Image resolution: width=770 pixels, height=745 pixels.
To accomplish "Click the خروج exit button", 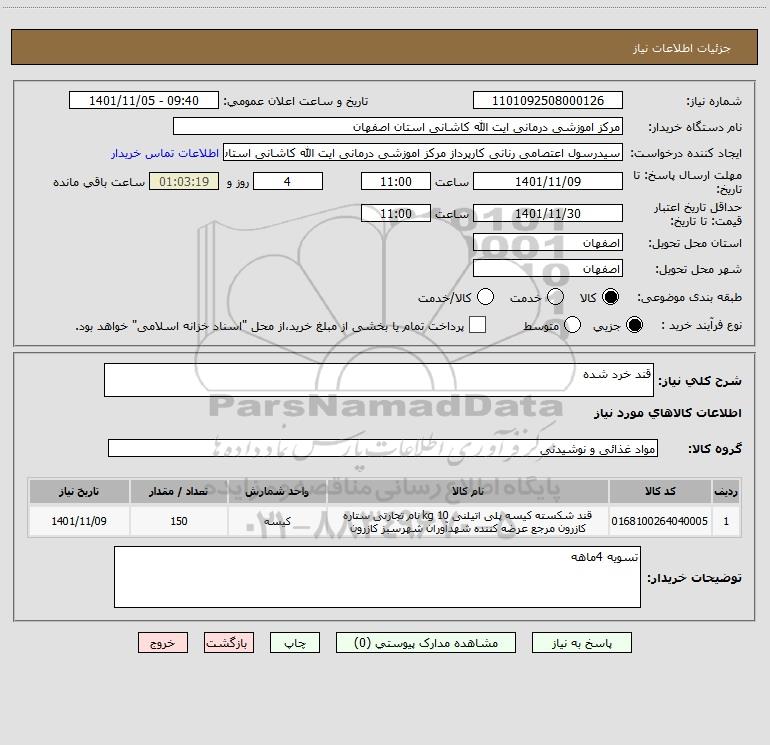I will [x=163, y=643].
